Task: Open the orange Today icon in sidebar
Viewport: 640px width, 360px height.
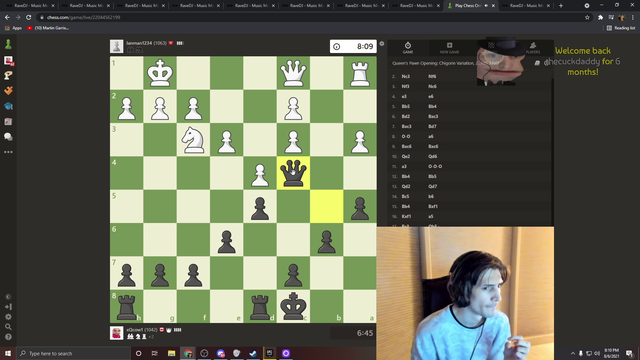Action: (8, 91)
